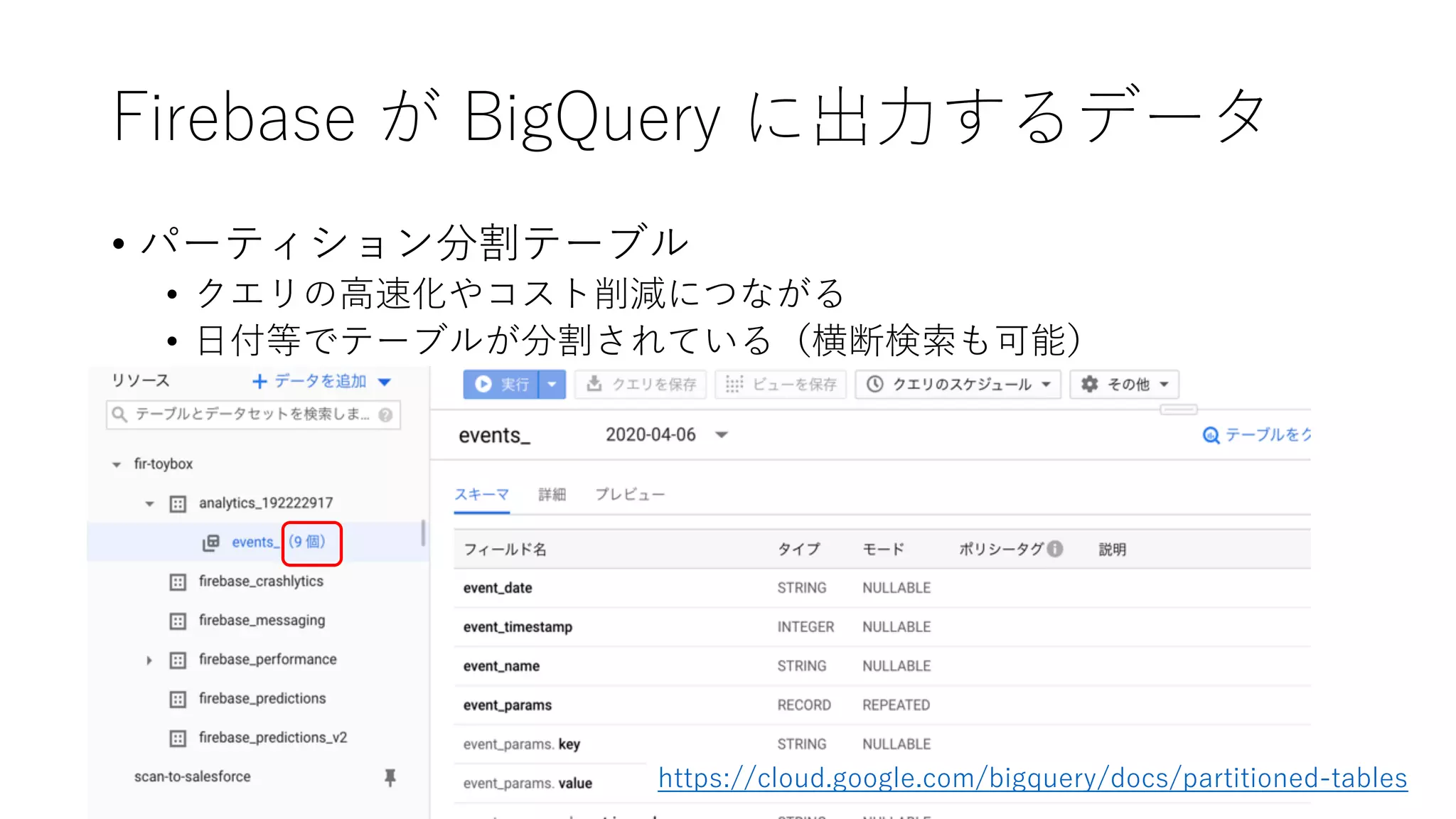Click INTEGER type of event_timestamp

click(x=805, y=627)
